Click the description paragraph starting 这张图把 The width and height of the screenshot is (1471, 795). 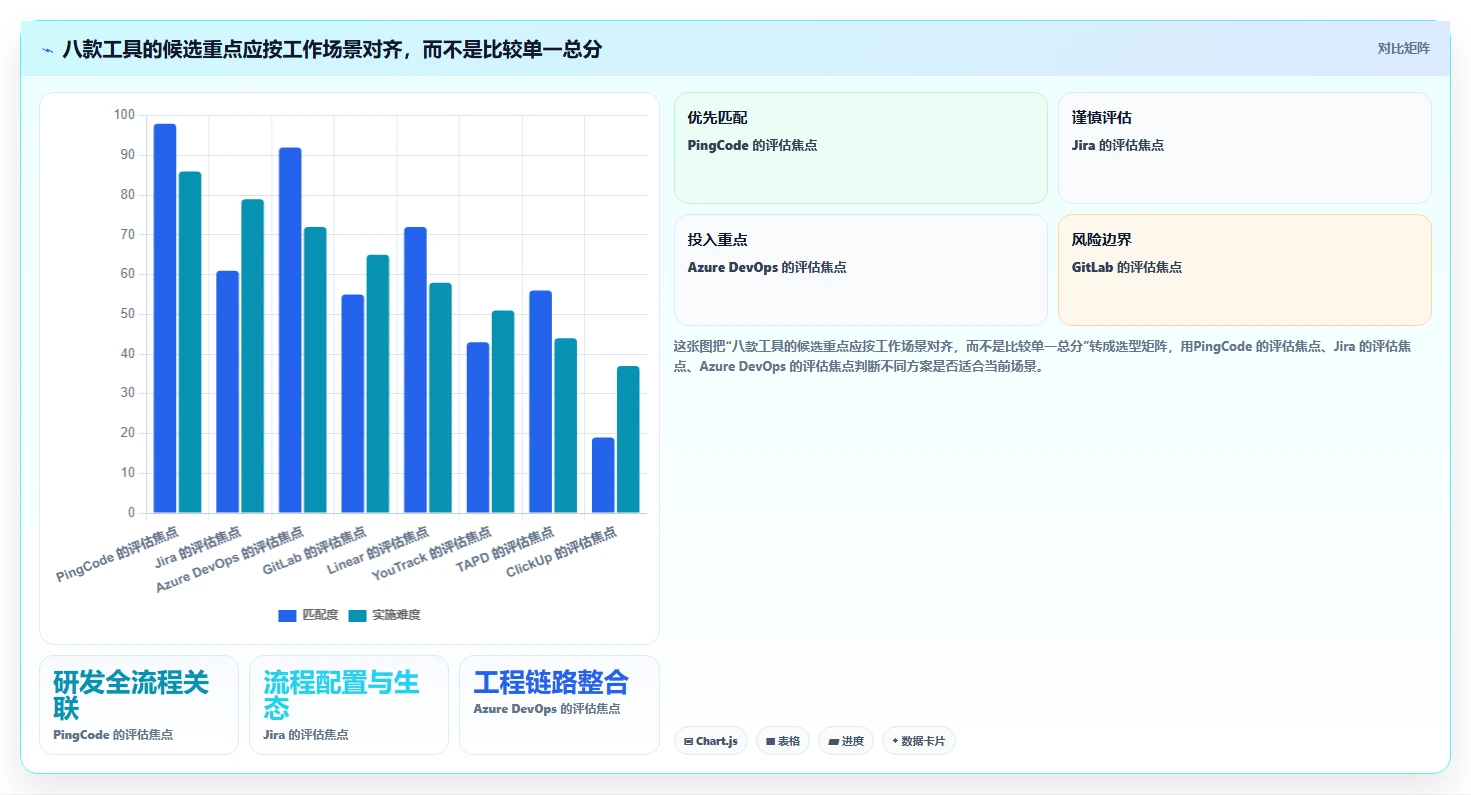1043,356
